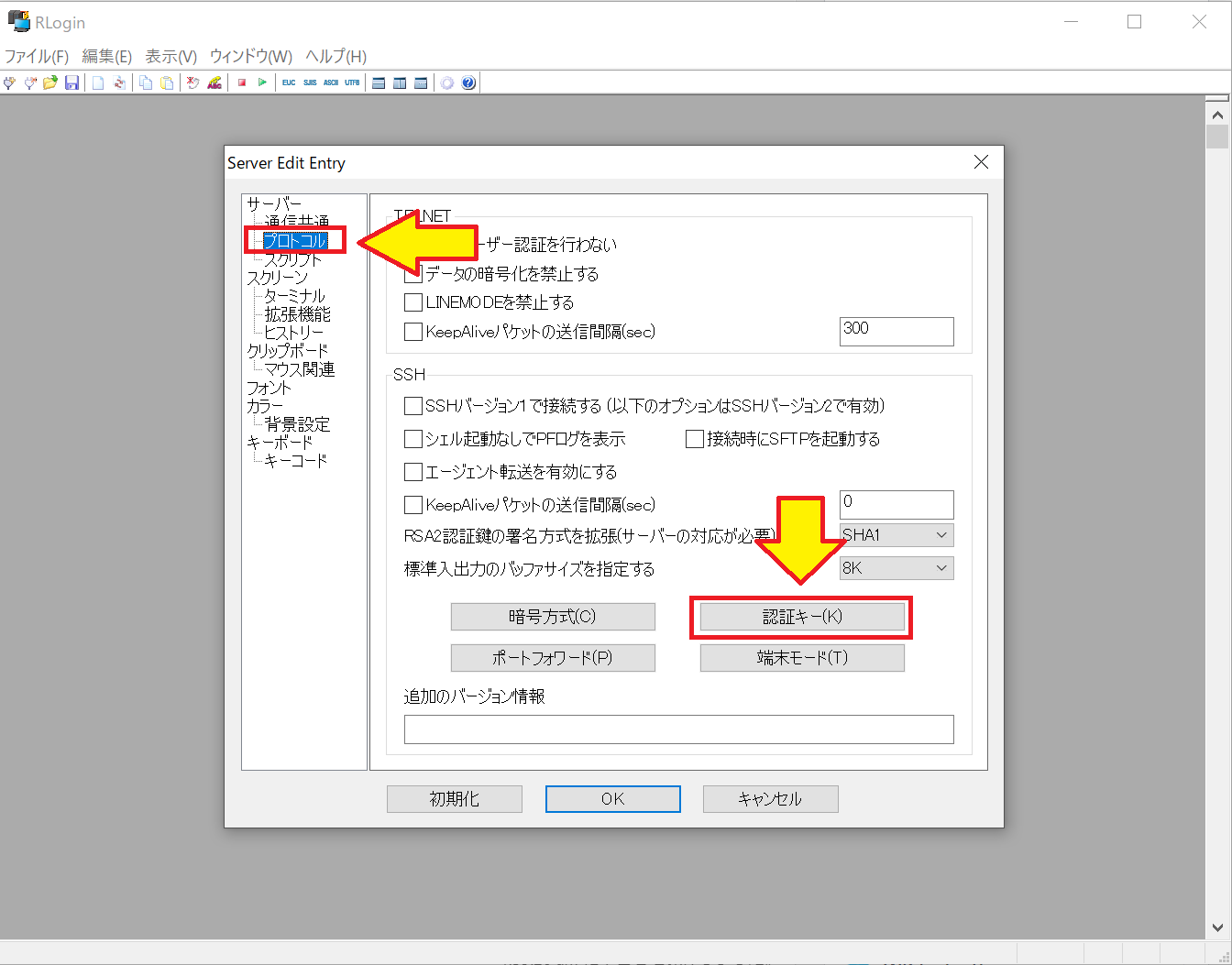Click inside the 追加のバージョン情報 input field

coord(678,729)
